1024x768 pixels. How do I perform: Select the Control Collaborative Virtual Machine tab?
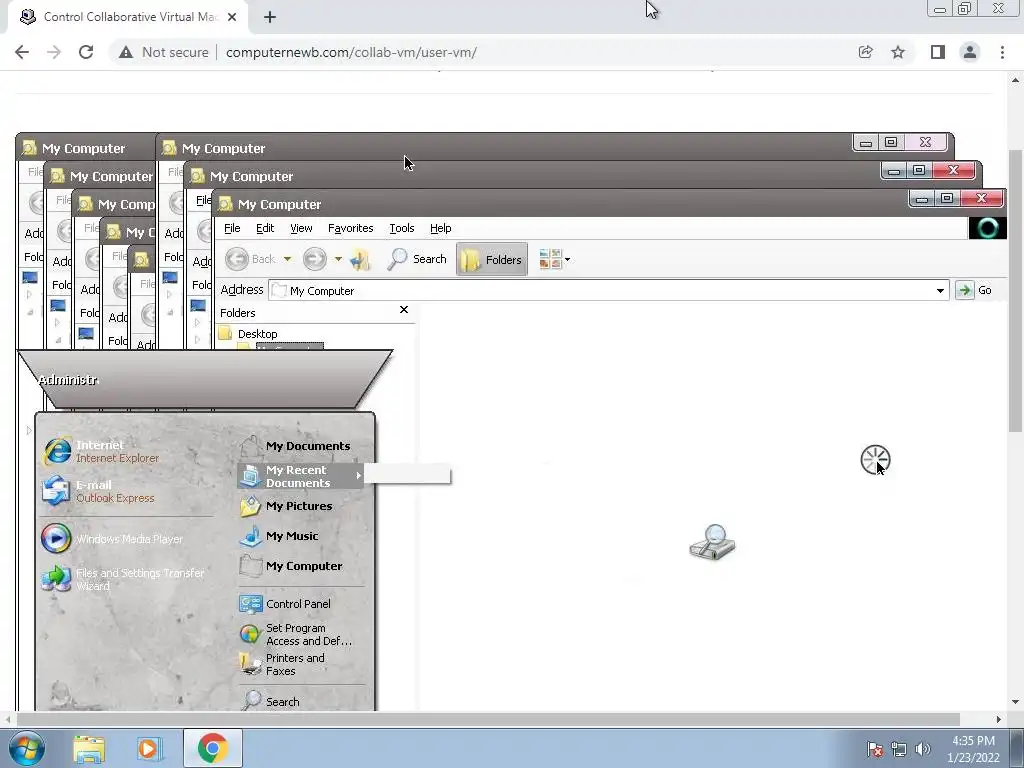(x=128, y=17)
